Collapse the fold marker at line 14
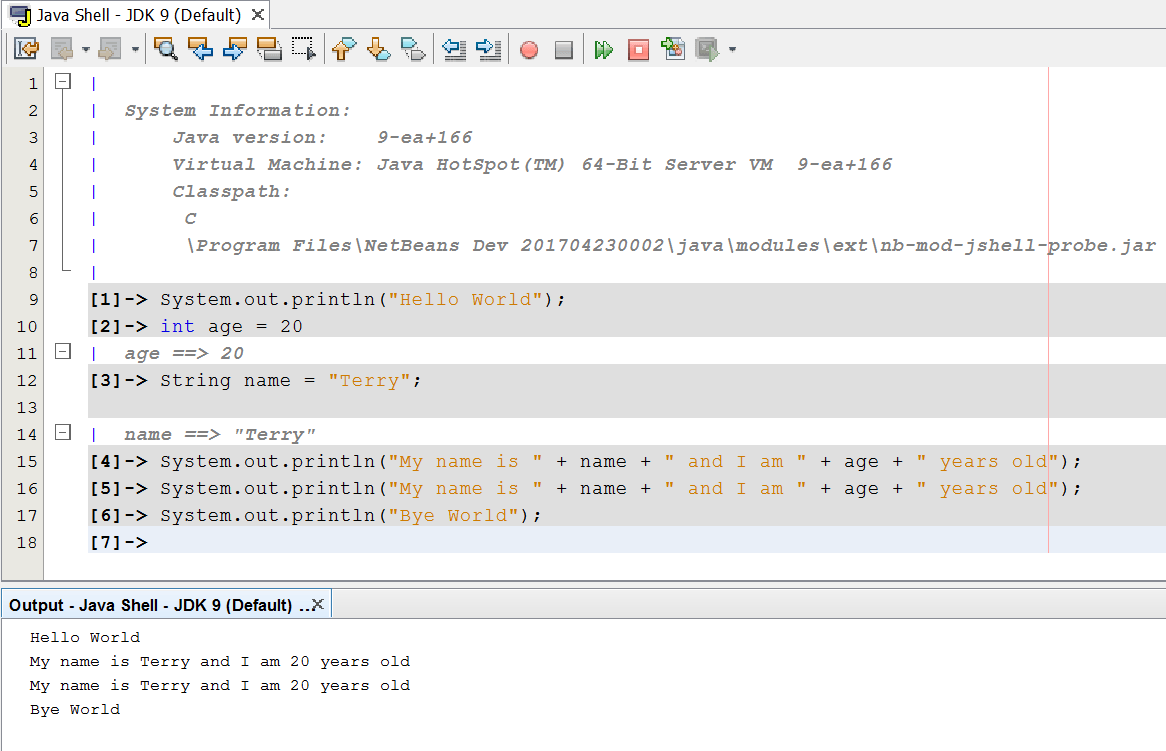Image resolution: width=1166 pixels, height=751 pixels. click(63, 433)
